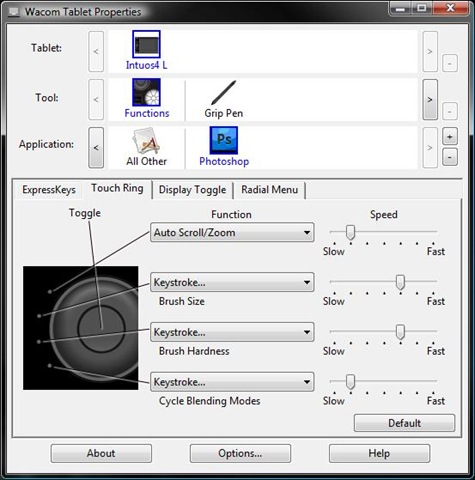Open the Options... dialog button
The image size is (475, 480).
240,453
